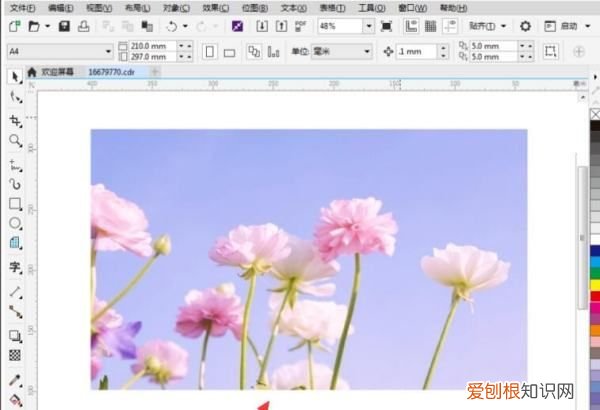Click the page width 210.0 mm stepper

(x=185, y=46)
